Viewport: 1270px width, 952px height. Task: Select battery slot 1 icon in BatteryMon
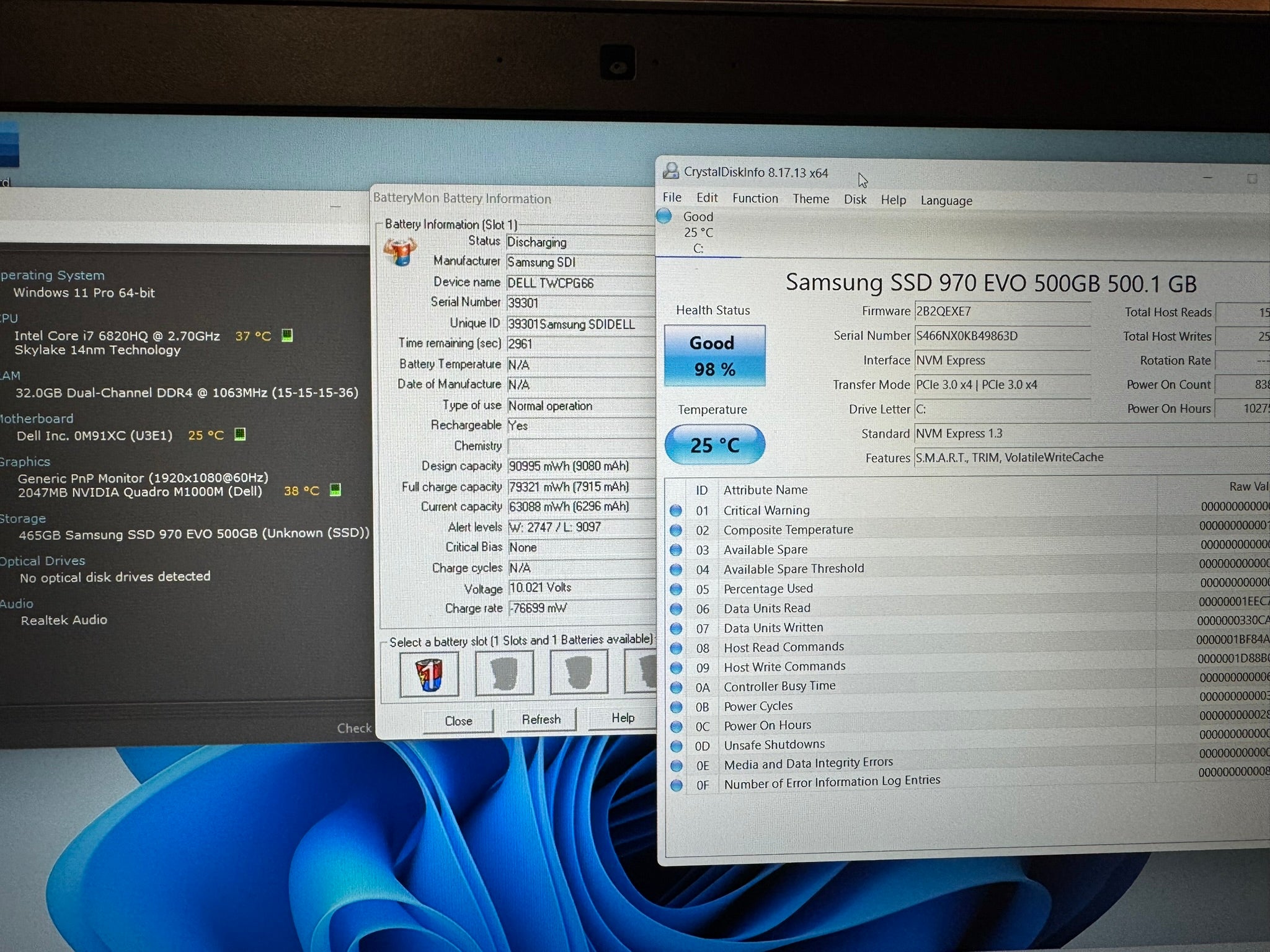click(x=429, y=674)
